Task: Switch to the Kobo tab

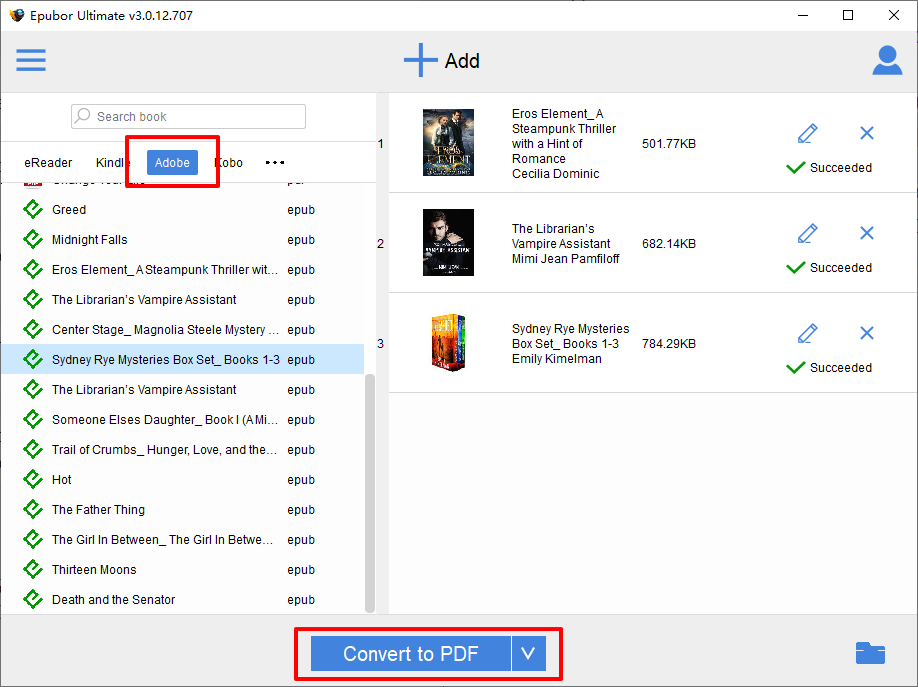Action: 228,163
